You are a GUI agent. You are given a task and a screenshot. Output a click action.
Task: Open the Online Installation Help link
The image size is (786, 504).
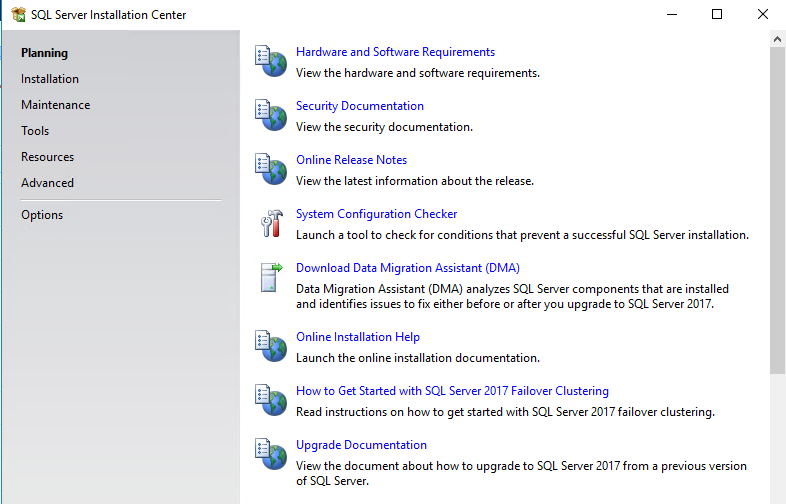pyautogui.click(x=358, y=337)
